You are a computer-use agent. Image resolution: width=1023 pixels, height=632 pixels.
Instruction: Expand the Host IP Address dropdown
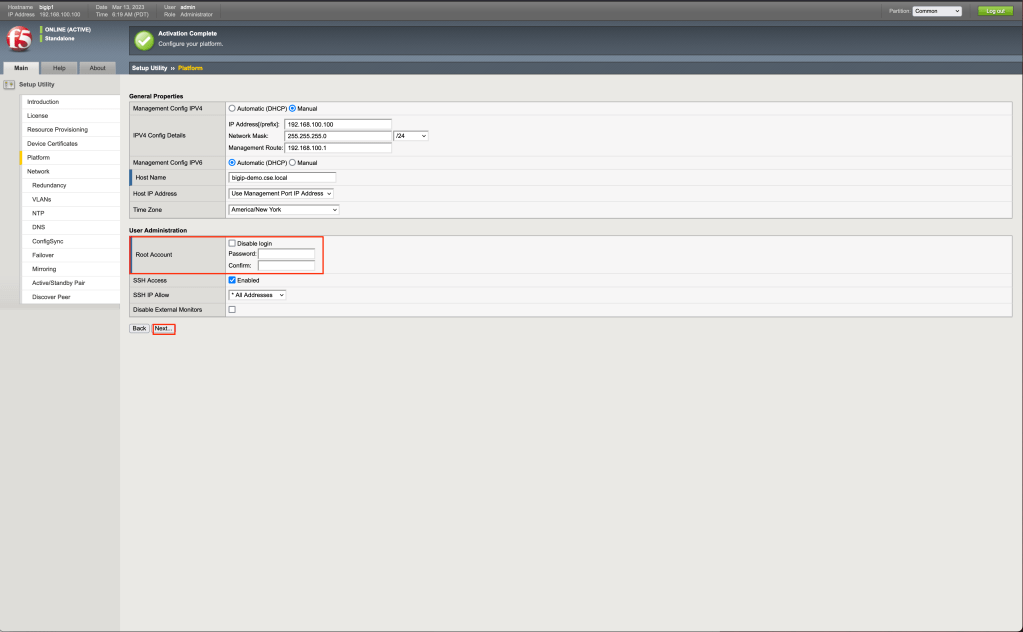pos(281,193)
